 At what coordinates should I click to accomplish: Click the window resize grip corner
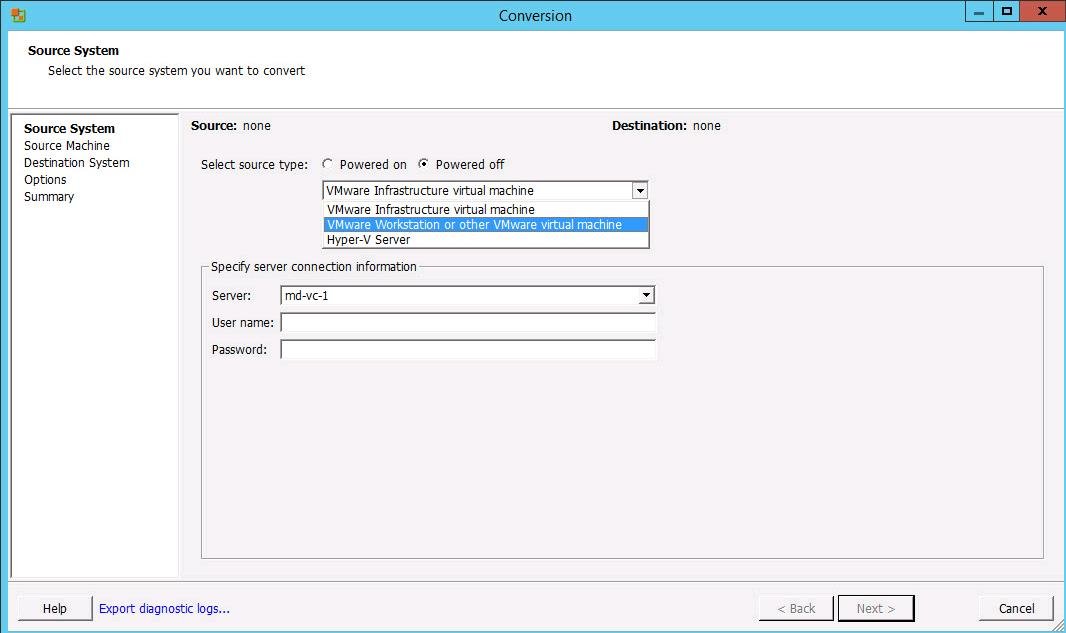(x=1059, y=626)
